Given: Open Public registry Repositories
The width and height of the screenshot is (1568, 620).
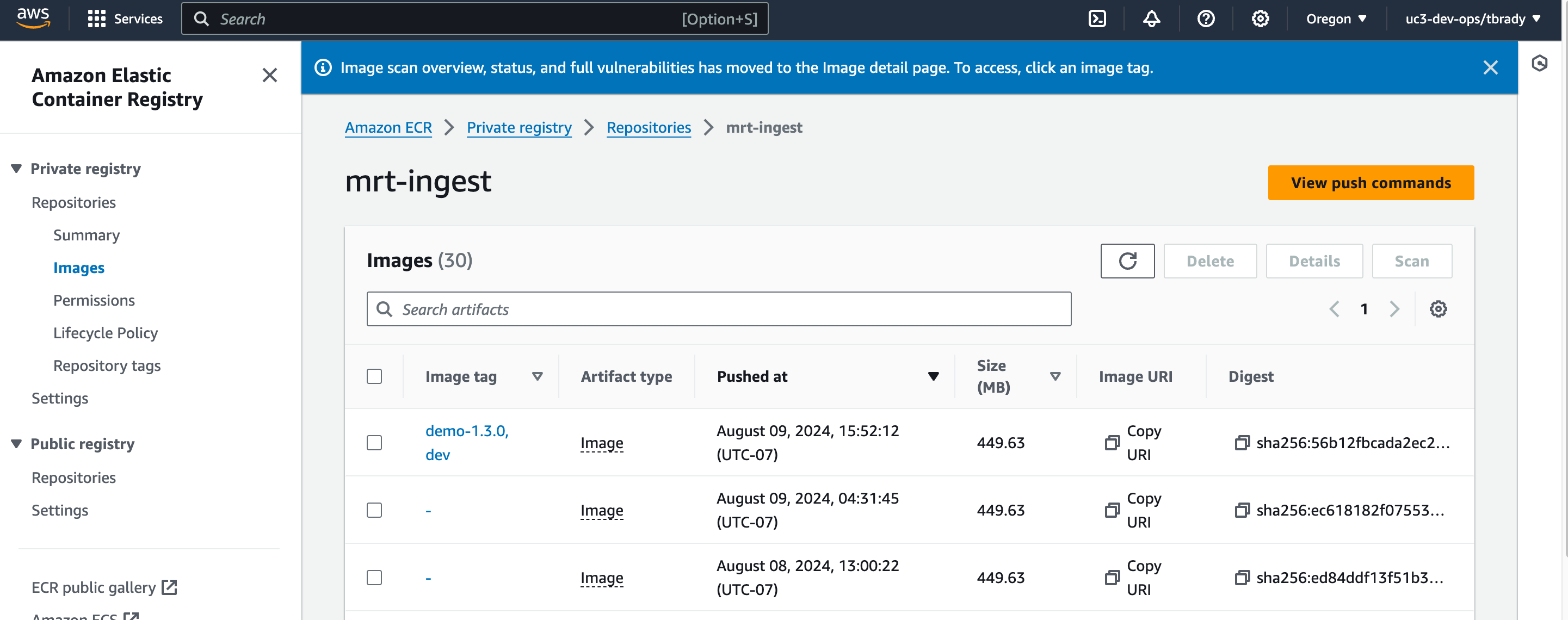Looking at the screenshot, I should click(x=73, y=478).
